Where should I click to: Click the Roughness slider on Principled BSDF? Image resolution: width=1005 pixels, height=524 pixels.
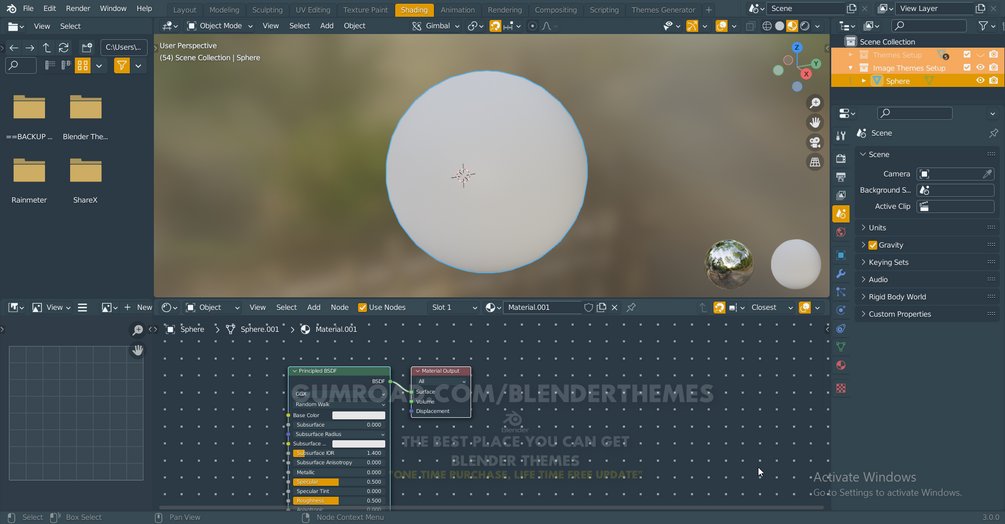[x=338, y=501]
